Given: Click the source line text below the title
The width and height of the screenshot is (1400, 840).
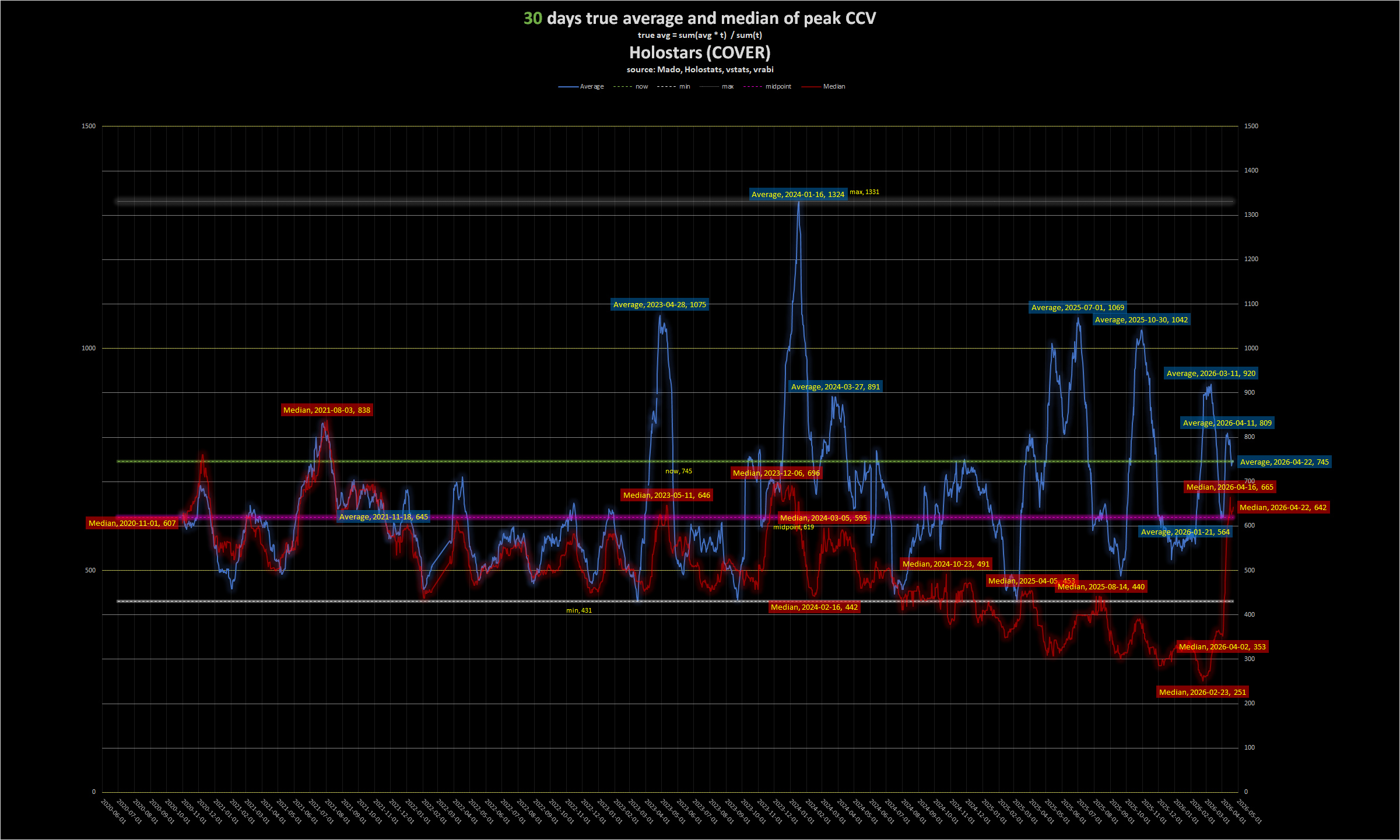Looking at the screenshot, I should (x=699, y=70).
